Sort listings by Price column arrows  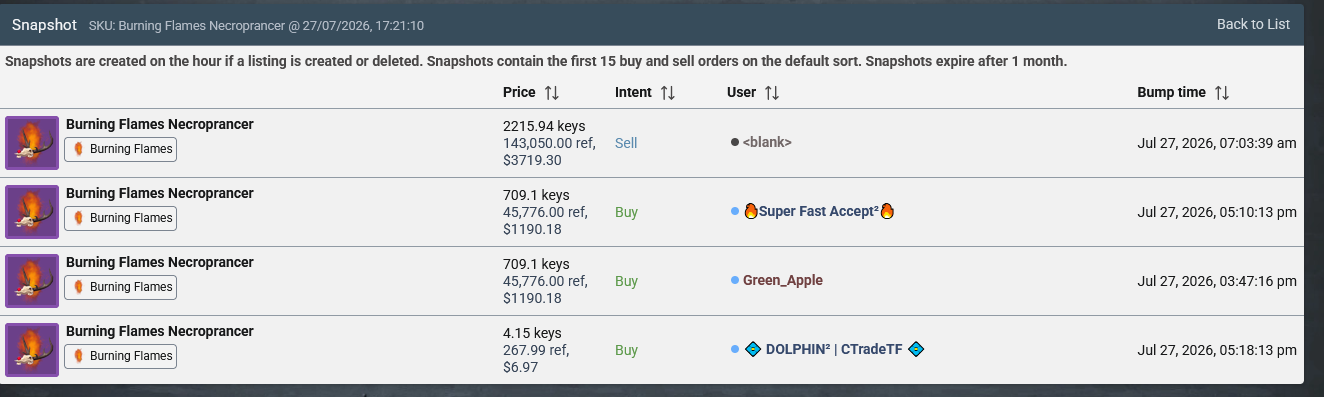(x=552, y=92)
